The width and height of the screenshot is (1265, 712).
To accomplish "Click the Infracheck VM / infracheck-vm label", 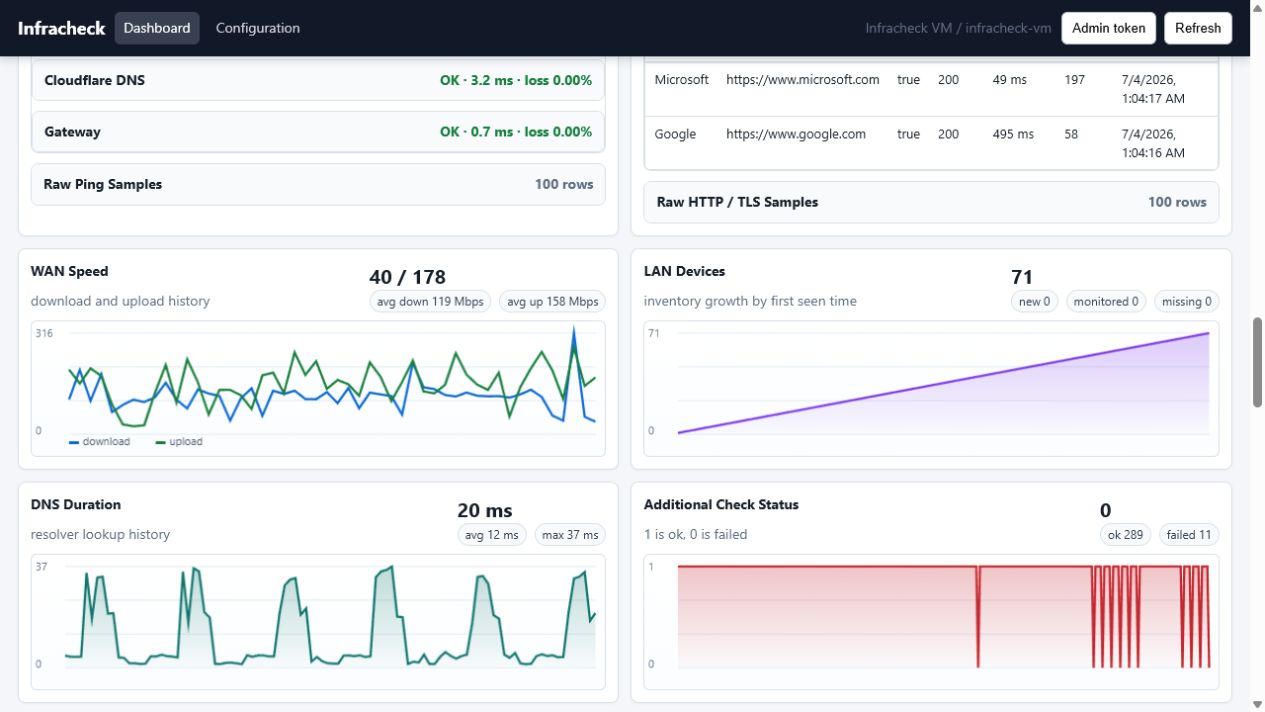I will [x=958, y=28].
